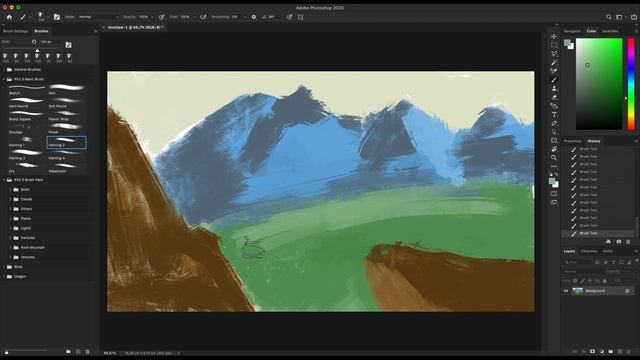Expand the General Brushes folder
The width and height of the screenshot is (640, 360).
4,70
